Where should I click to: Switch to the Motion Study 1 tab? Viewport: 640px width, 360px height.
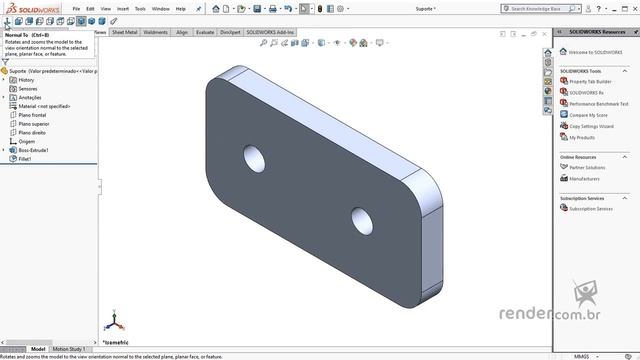(x=69, y=349)
